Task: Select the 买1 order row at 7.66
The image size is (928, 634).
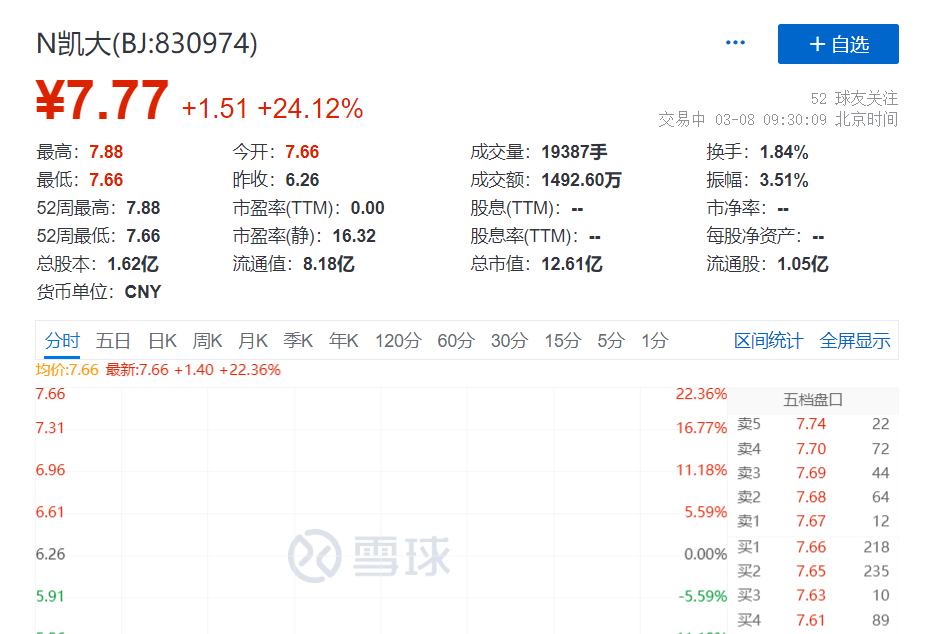Action: tap(813, 547)
